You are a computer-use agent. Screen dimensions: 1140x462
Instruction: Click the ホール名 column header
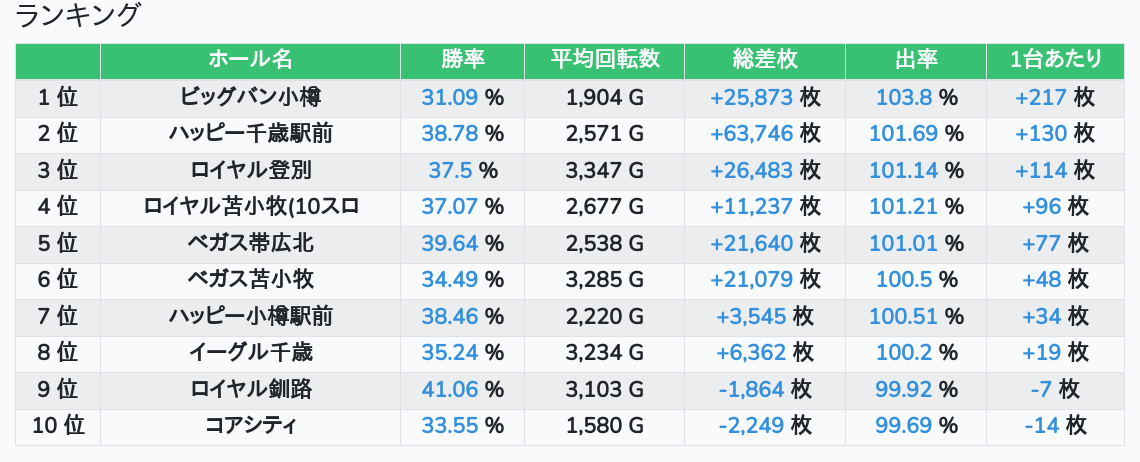(x=250, y=60)
